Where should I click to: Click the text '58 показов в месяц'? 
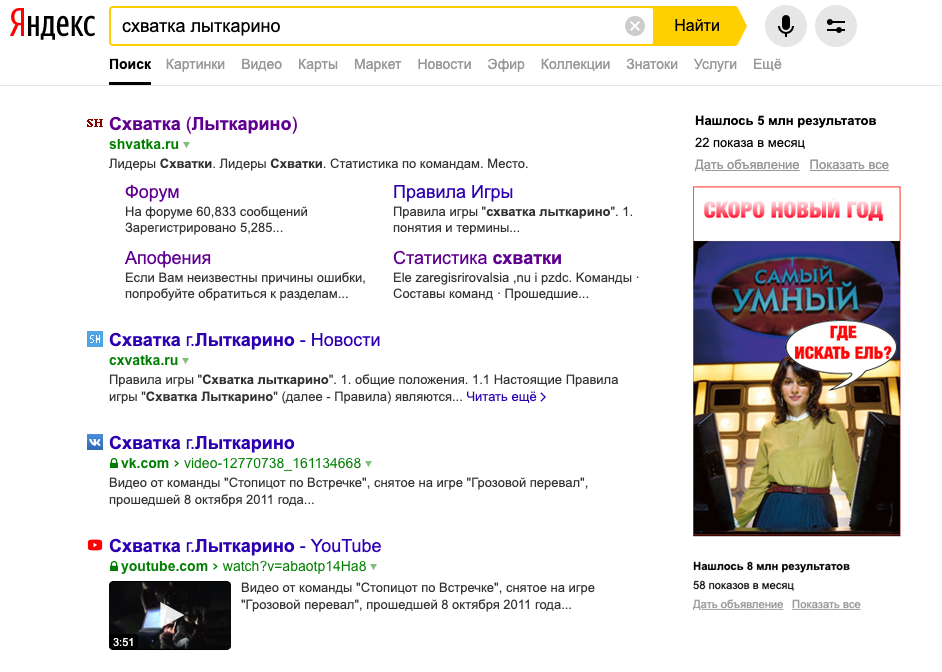(743, 586)
